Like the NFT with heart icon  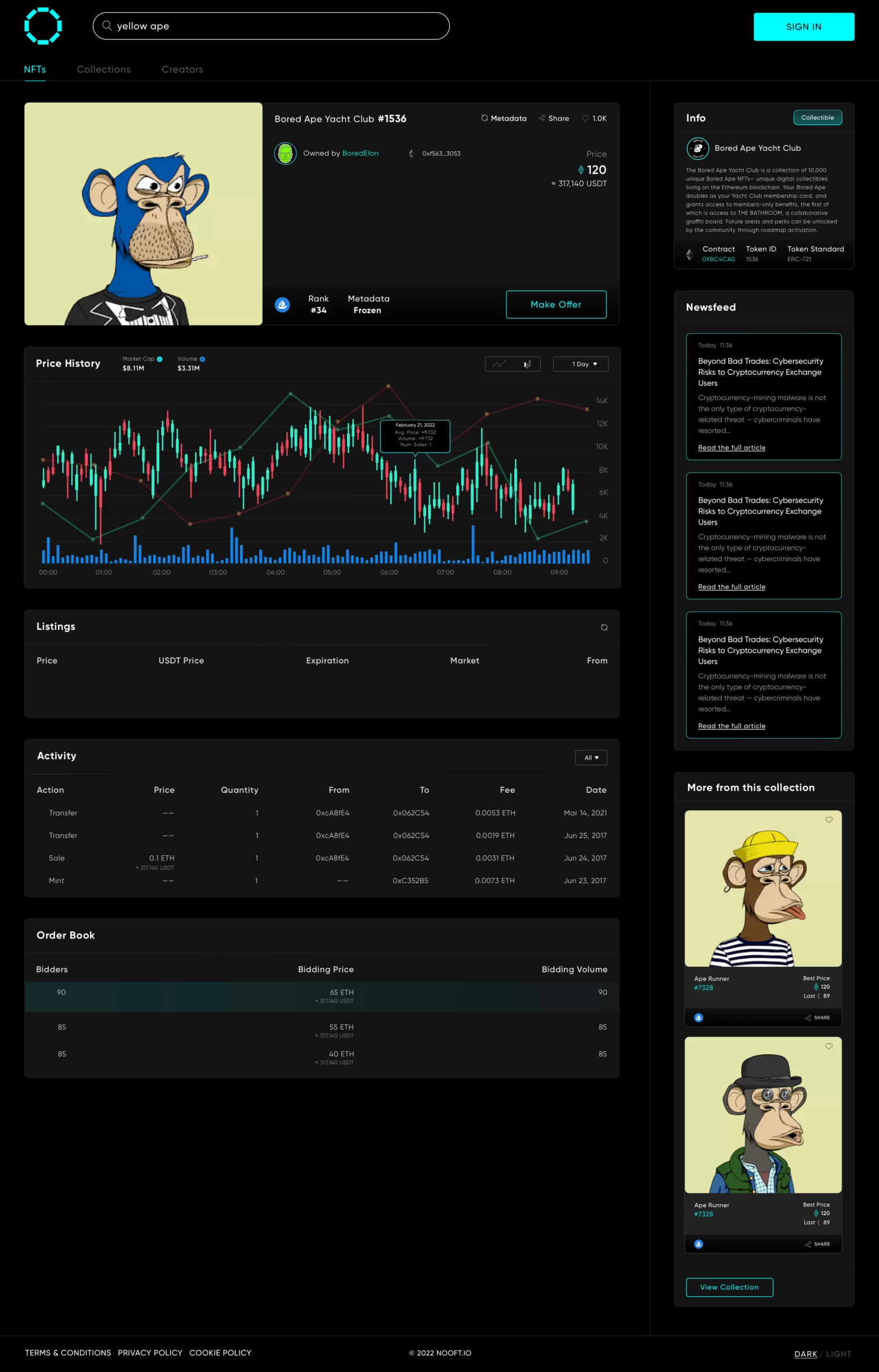click(585, 118)
